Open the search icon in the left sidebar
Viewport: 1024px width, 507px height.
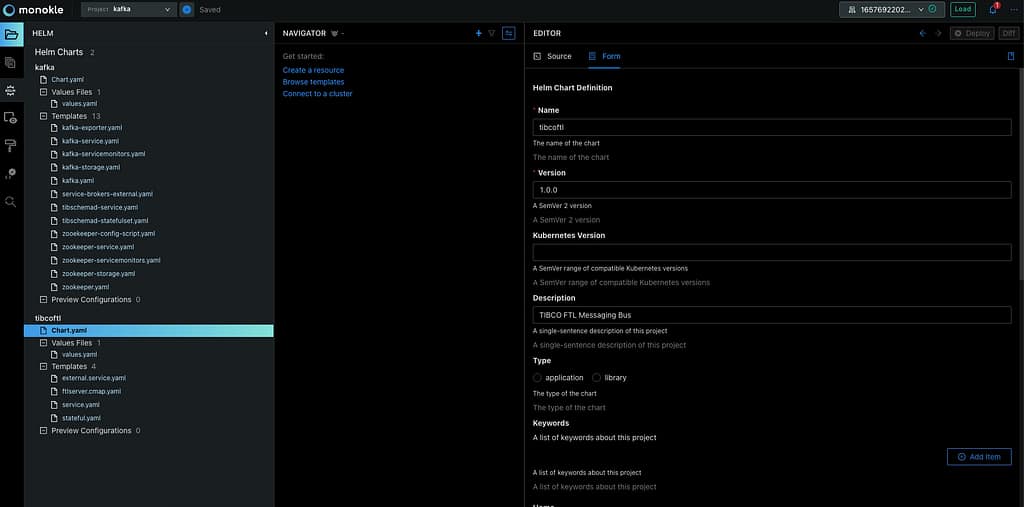click(11, 201)
